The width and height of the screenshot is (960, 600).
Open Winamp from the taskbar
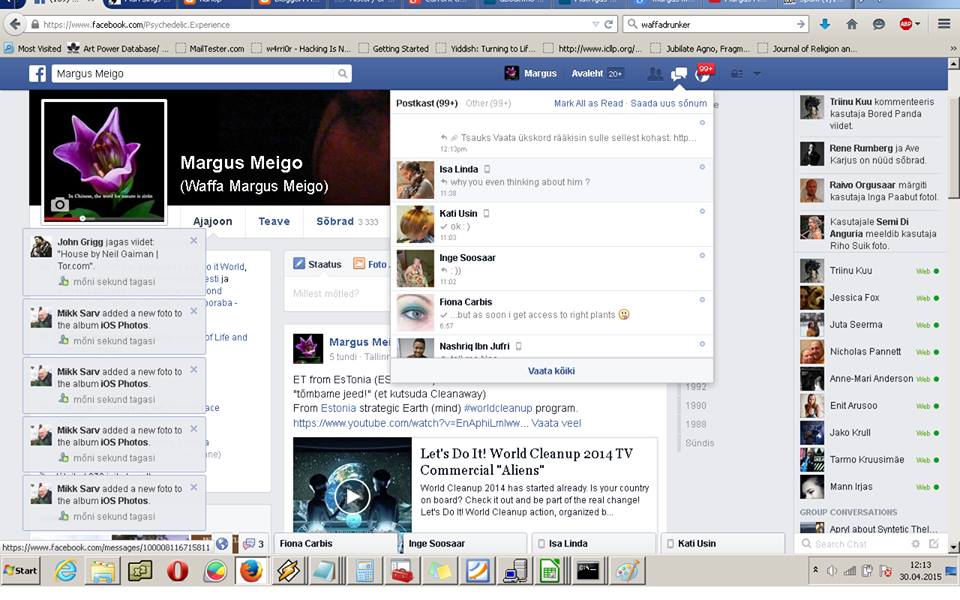click(288, 571)
